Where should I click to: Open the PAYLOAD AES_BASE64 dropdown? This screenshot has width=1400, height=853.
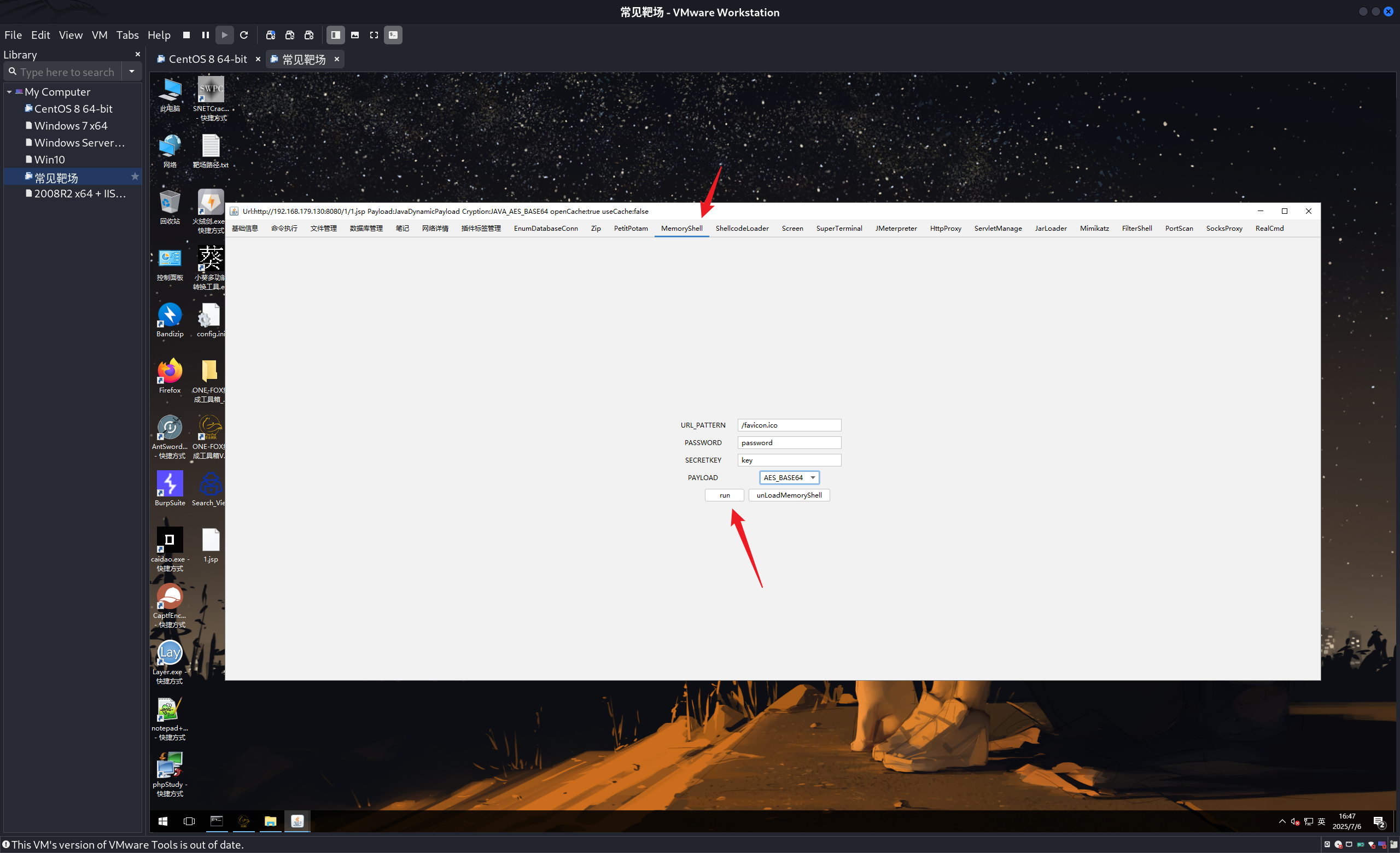789,477
